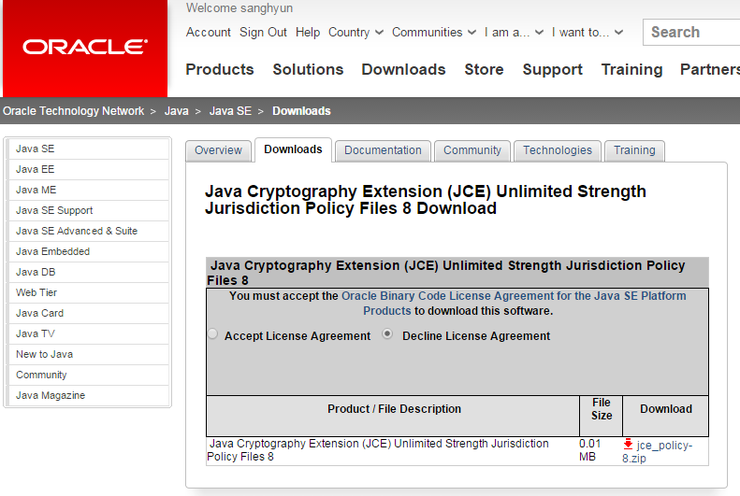Viewport: 740px width, 496px height.
Task: Switch to the Overview tab
Action: coord(218,150)
